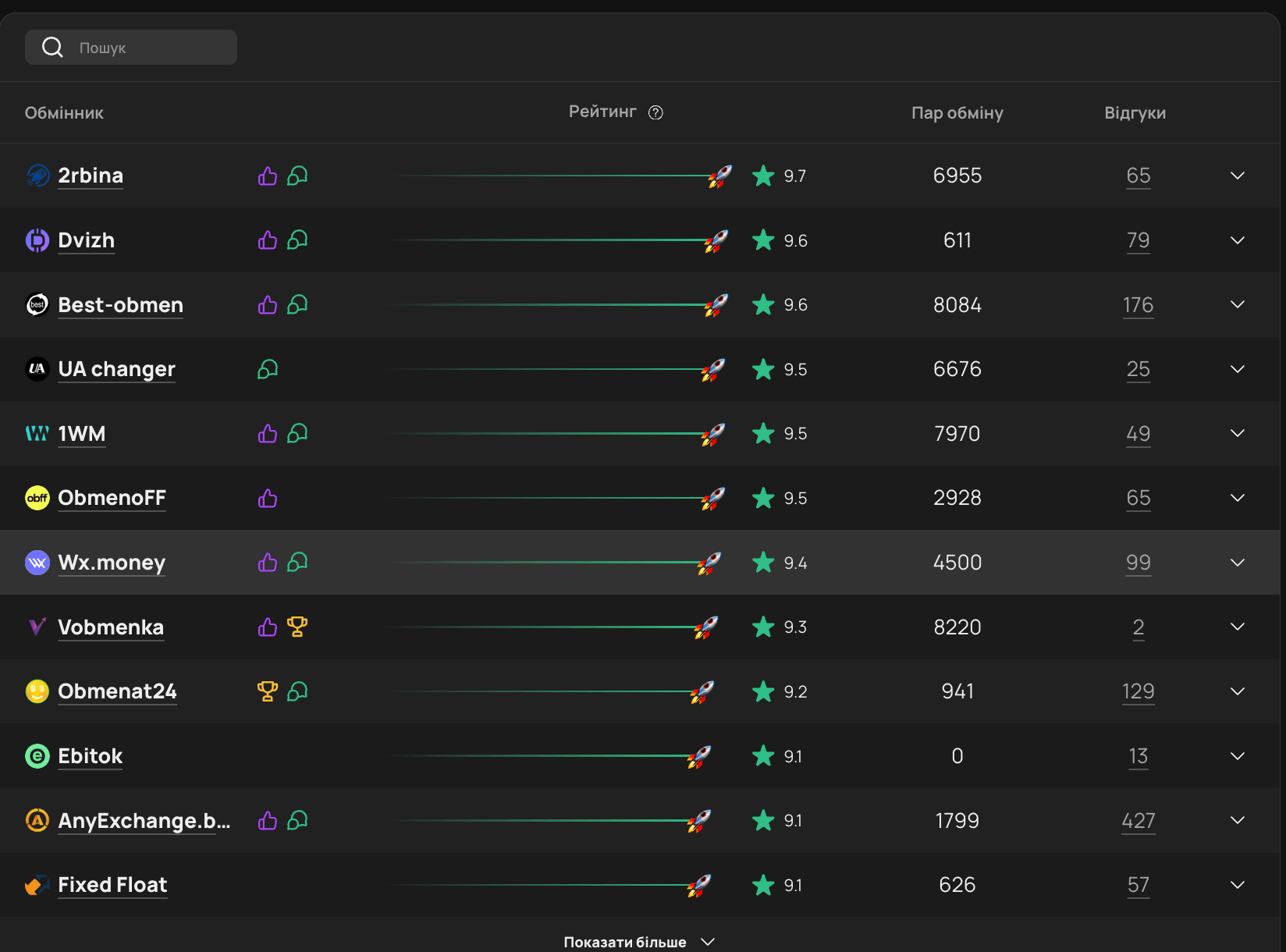Click the 1WM rating progress bar
This screenshot has height=952, width=1286.
[546, 434]
